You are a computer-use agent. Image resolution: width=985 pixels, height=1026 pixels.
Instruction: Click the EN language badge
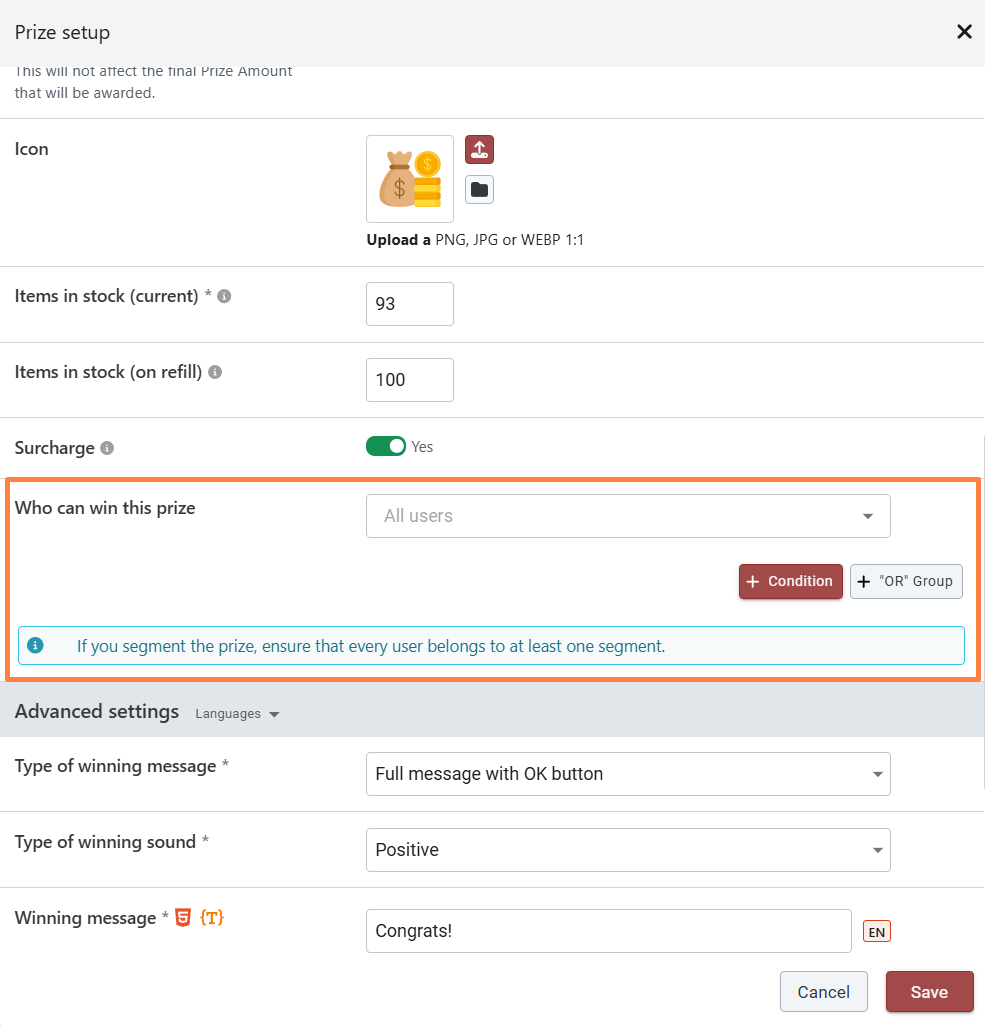[x=876, y=932]
